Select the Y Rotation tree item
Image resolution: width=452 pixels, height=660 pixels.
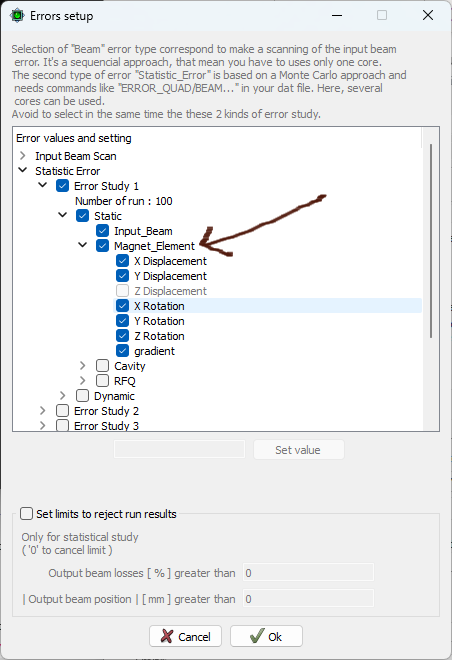159,321
